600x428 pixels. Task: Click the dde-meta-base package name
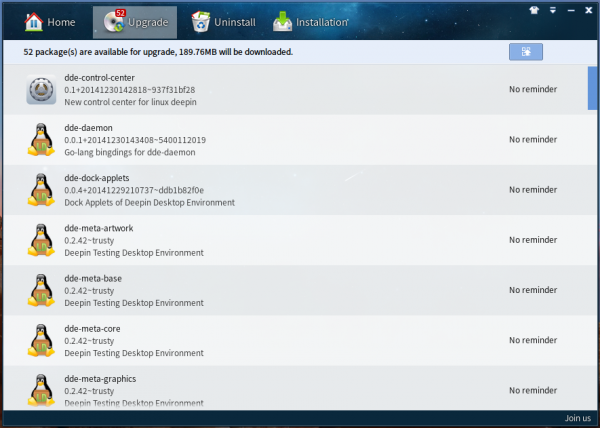coord(93,278)
